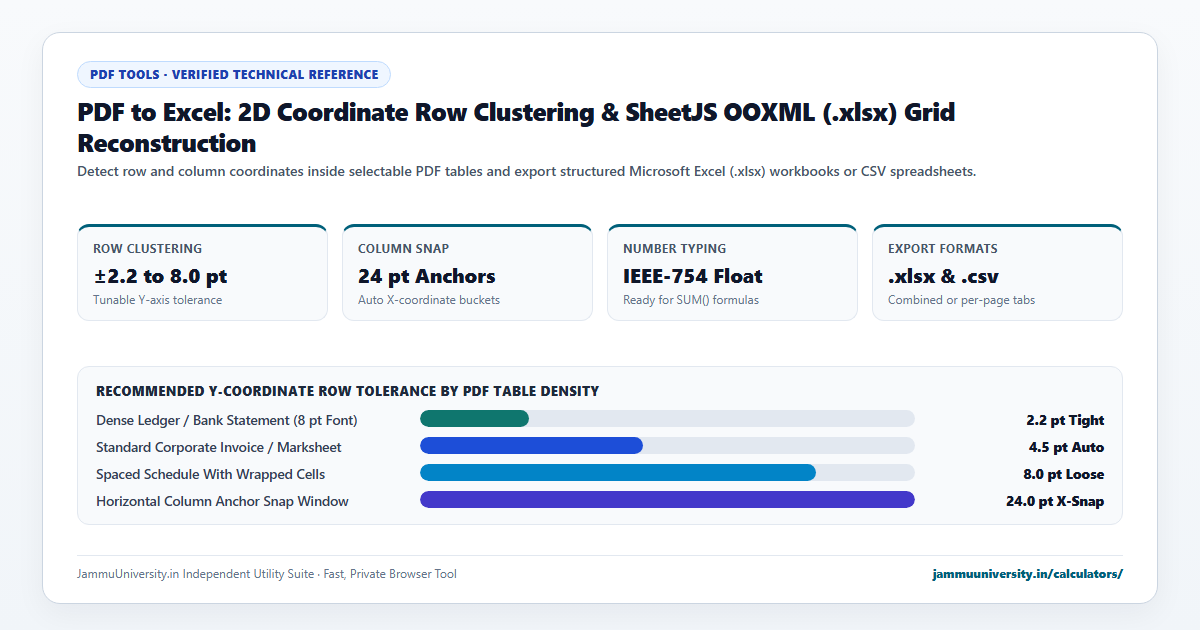Select the Row Clustering card label
Screen dimensions: 1200x630
147,248
